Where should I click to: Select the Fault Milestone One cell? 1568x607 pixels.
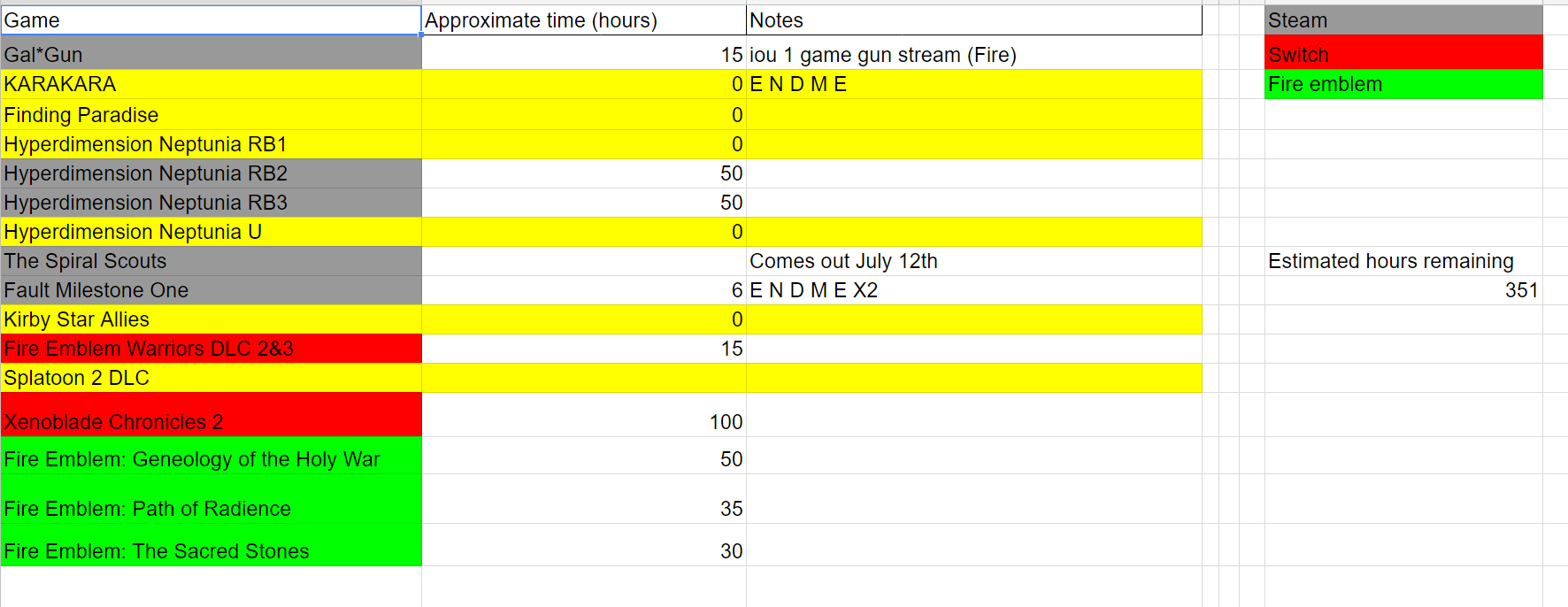coord(211,290)
